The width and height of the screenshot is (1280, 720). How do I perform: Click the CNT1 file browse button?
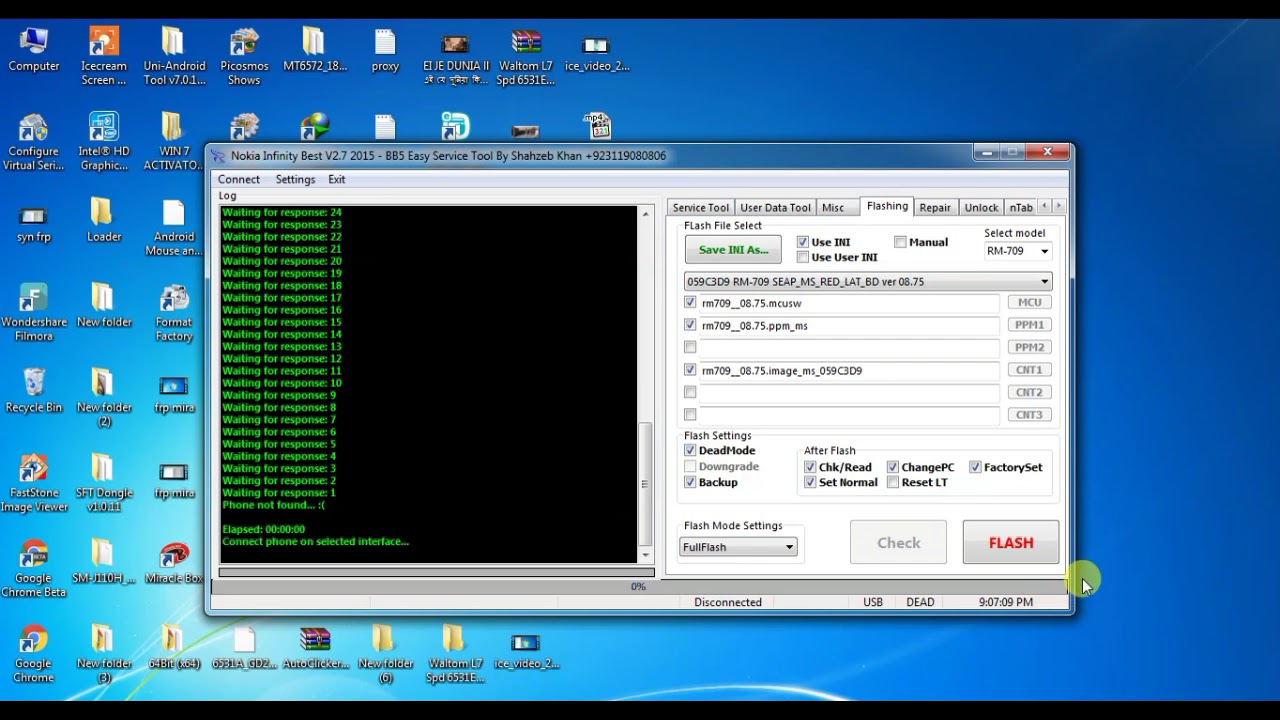pyautogui.click(x=1029, y=370)
